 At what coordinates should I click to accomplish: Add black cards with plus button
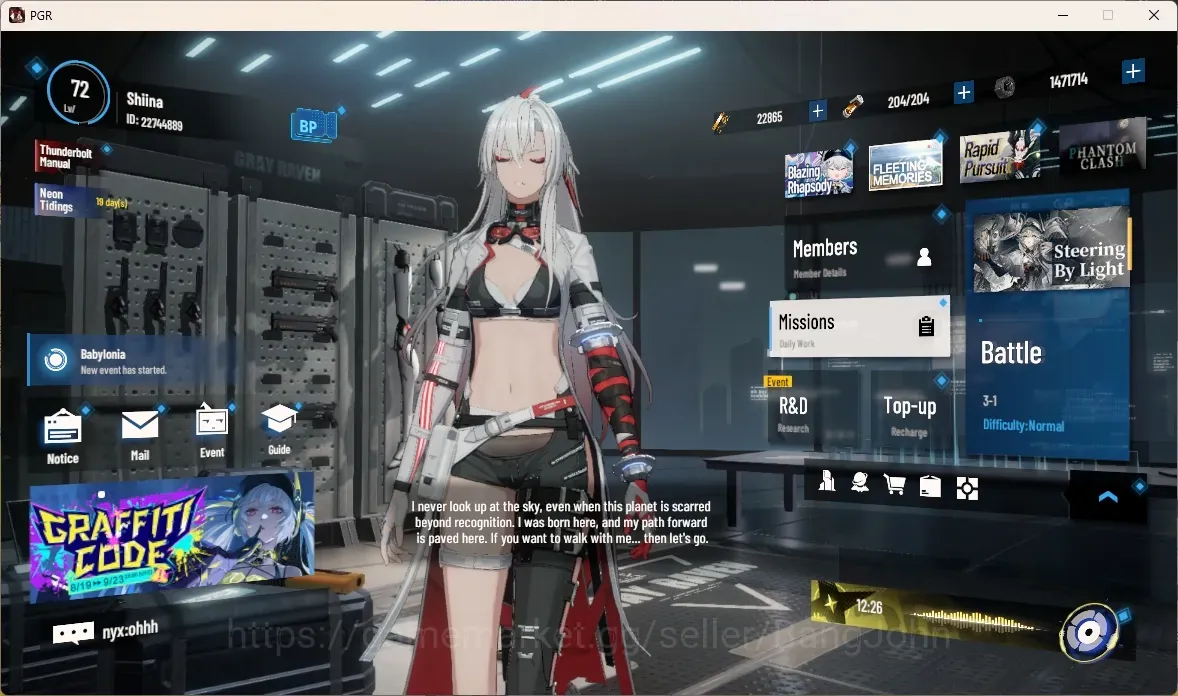pos(817,111)
